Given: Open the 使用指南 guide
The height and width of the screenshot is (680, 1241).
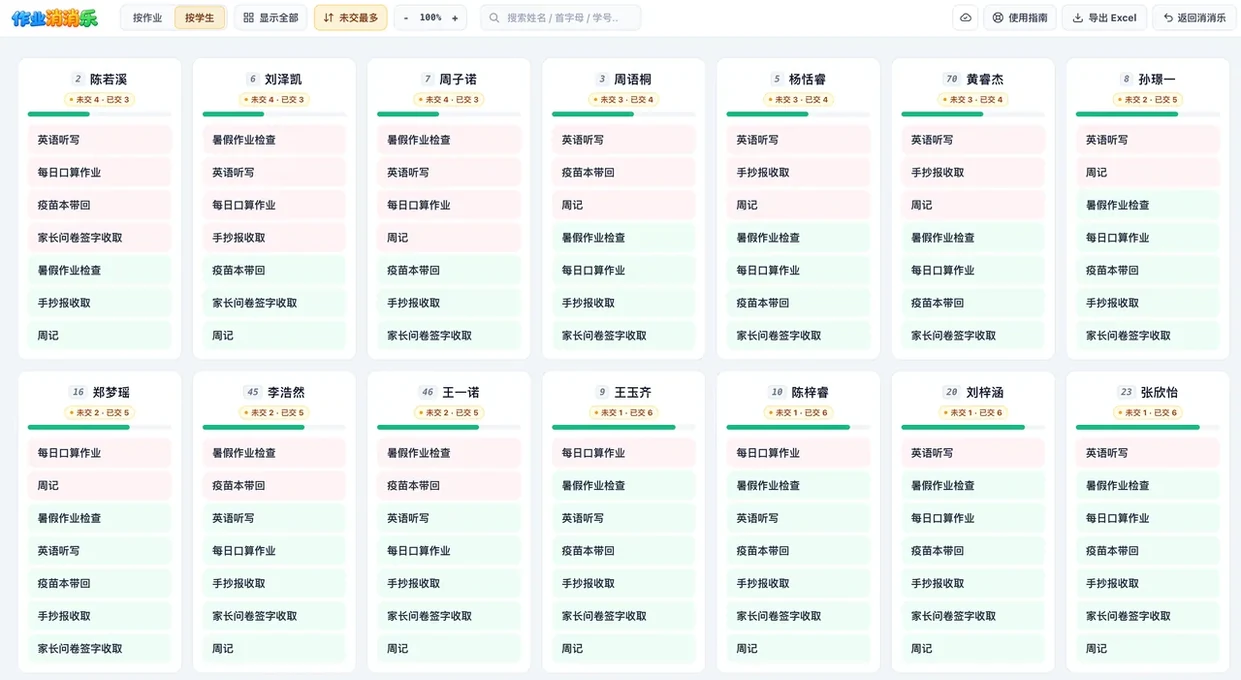Looking at the screenshot, I should coord(1020,18).
